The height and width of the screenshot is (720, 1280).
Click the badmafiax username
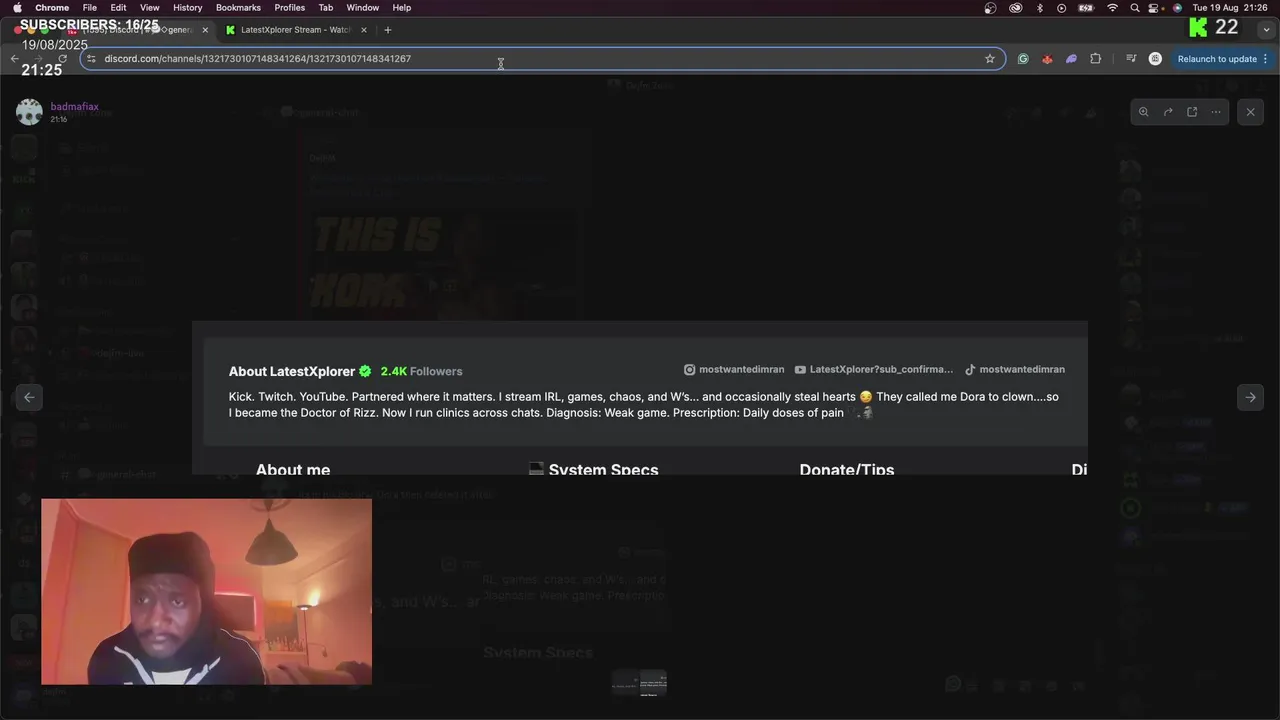pyautogui.click(x=75, y=106)
